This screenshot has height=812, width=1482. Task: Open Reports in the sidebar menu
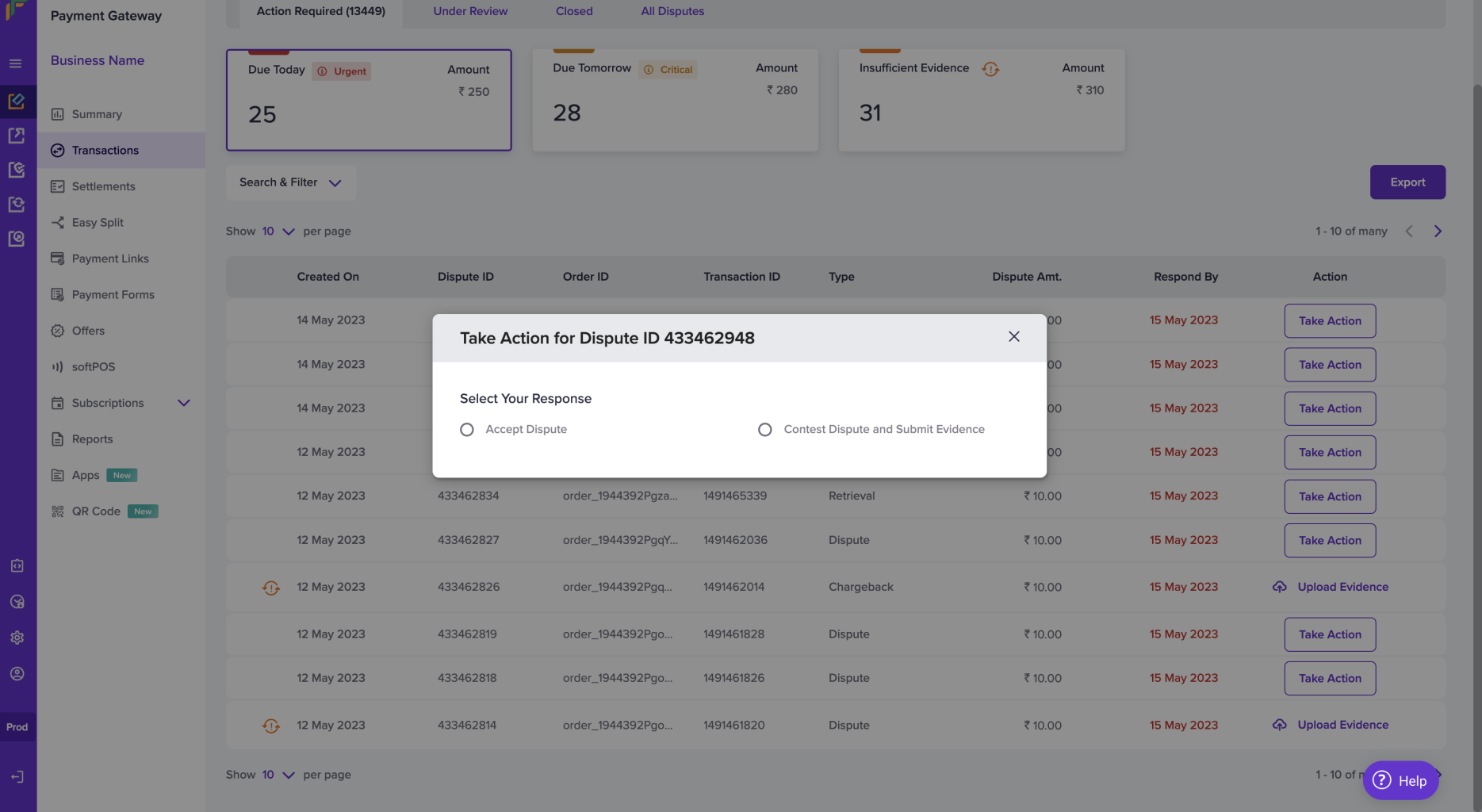121,439
